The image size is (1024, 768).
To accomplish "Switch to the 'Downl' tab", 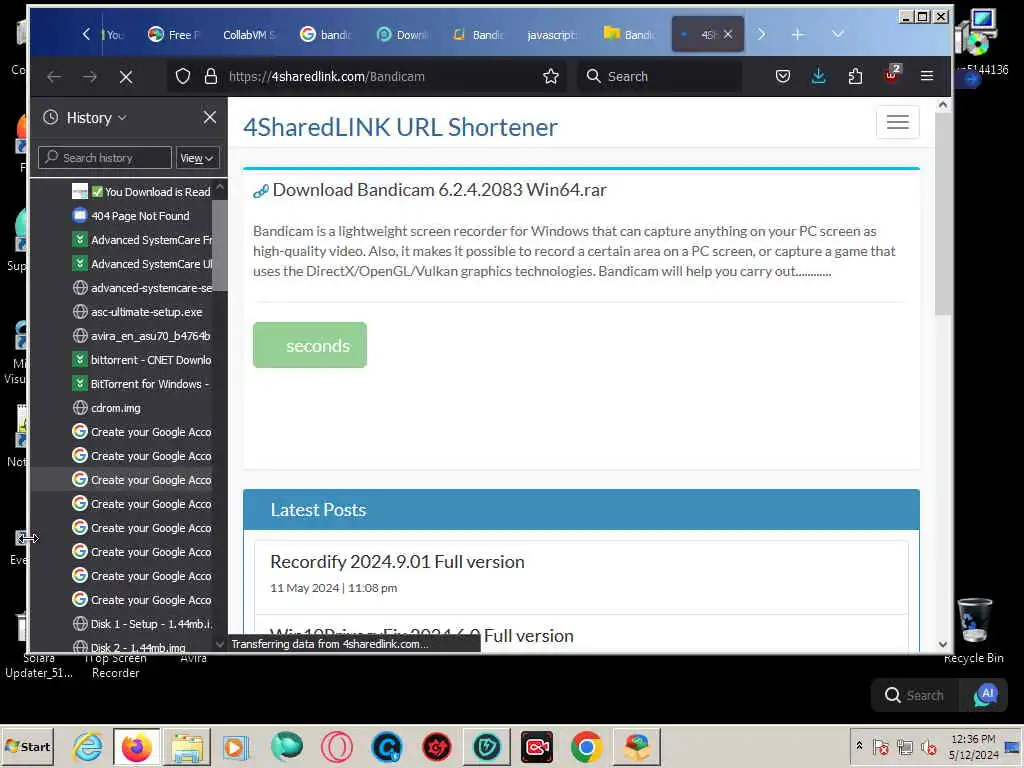I will tap(402, 35).
